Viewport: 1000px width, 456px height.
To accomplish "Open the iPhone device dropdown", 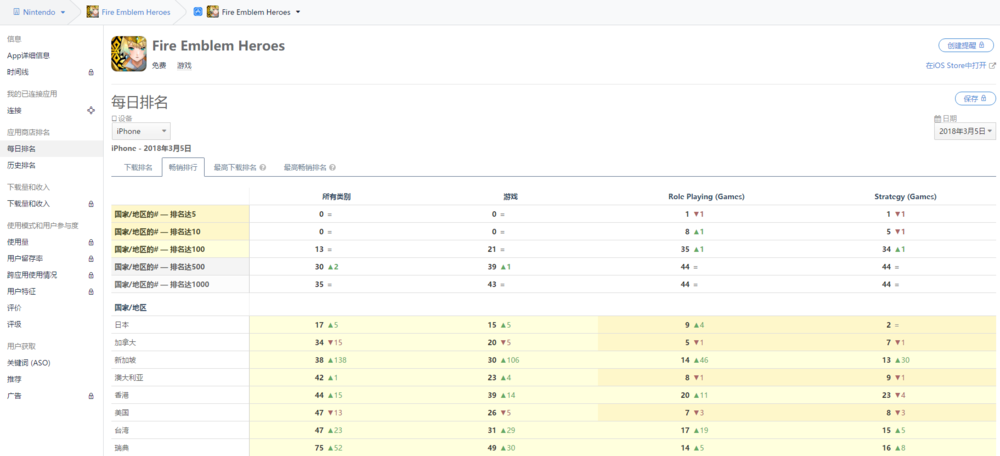I will coord(141,131).
